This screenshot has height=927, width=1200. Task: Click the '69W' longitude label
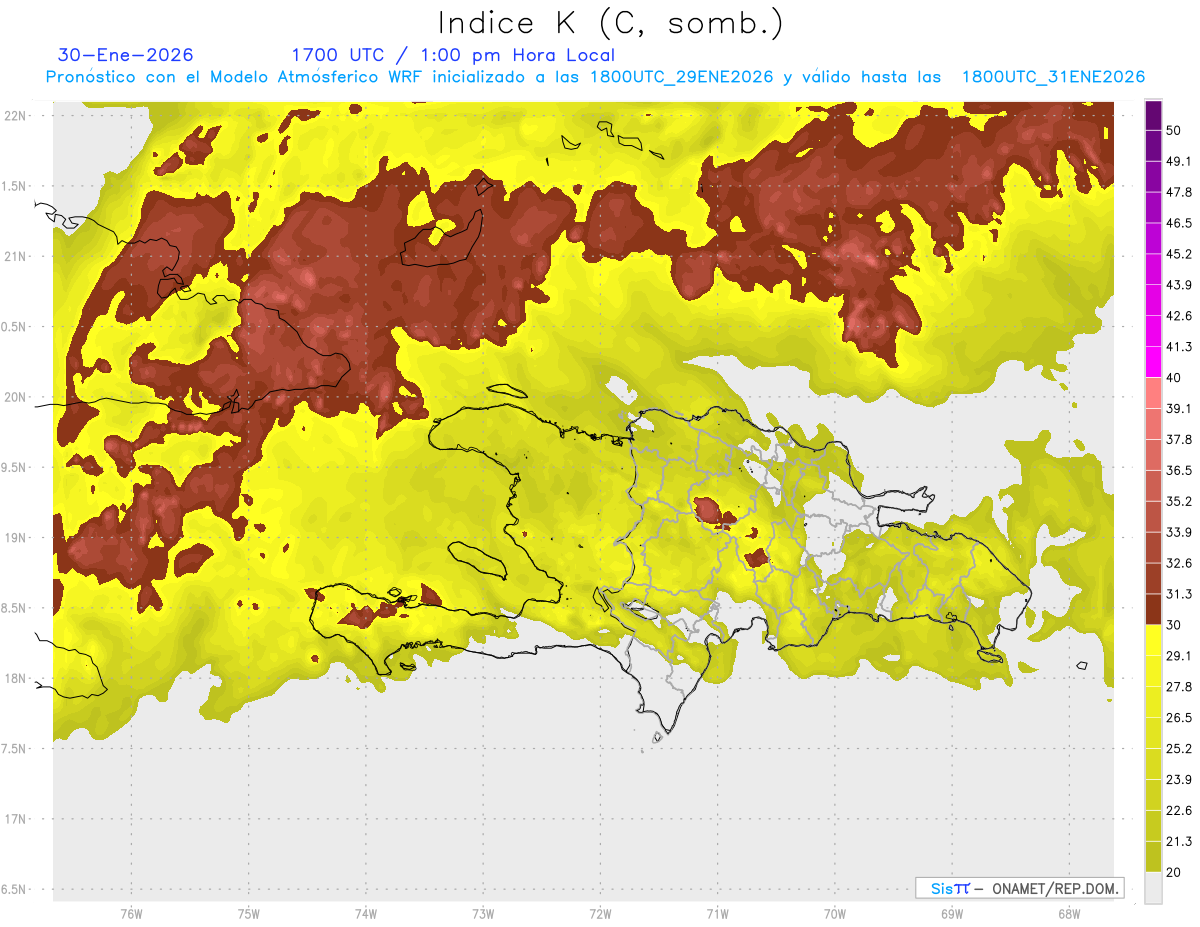952,914
